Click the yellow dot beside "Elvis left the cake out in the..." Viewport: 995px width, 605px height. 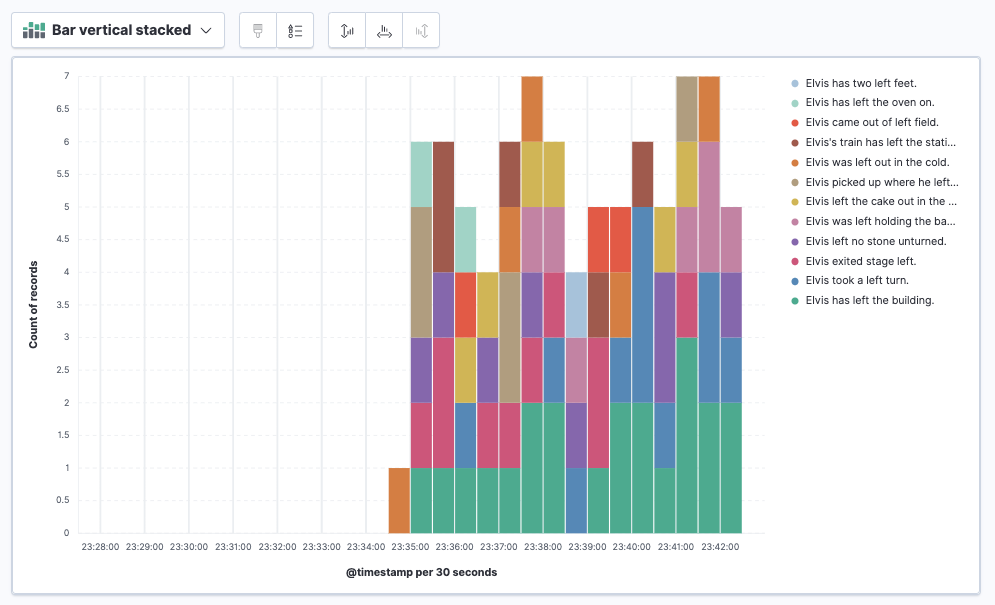point(793,201)
